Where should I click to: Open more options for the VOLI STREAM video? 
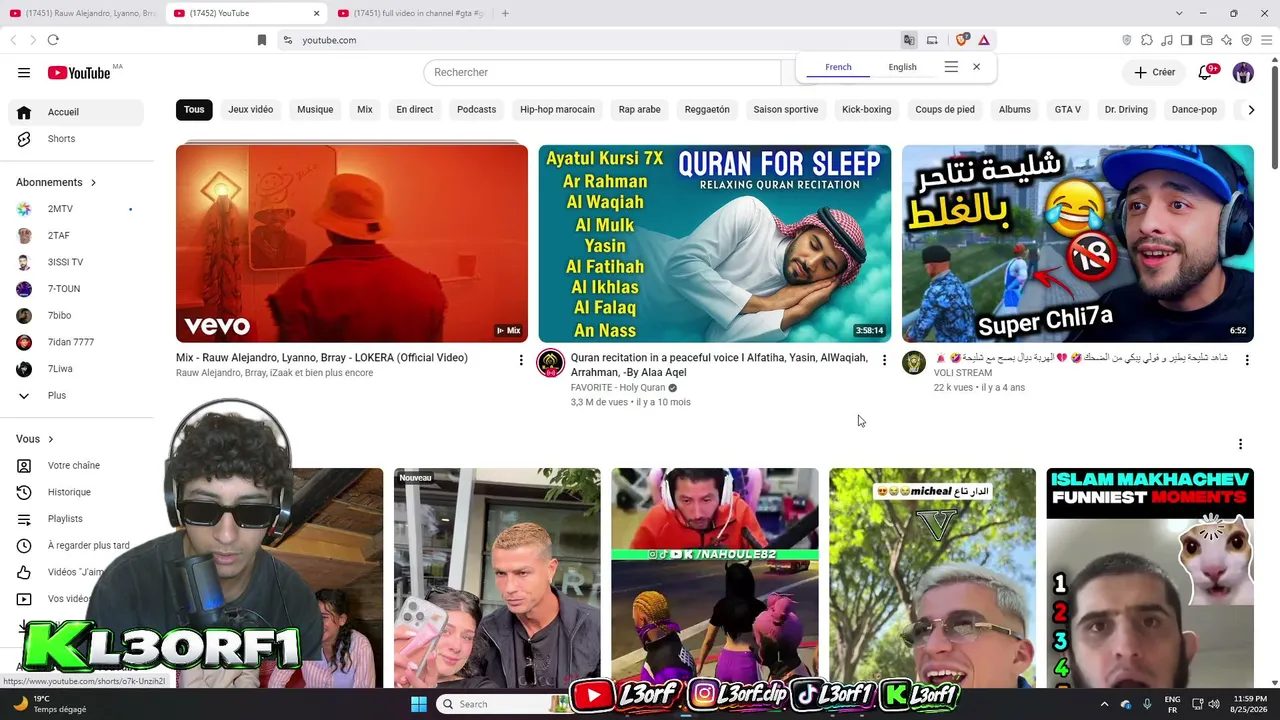(1246, 360)
